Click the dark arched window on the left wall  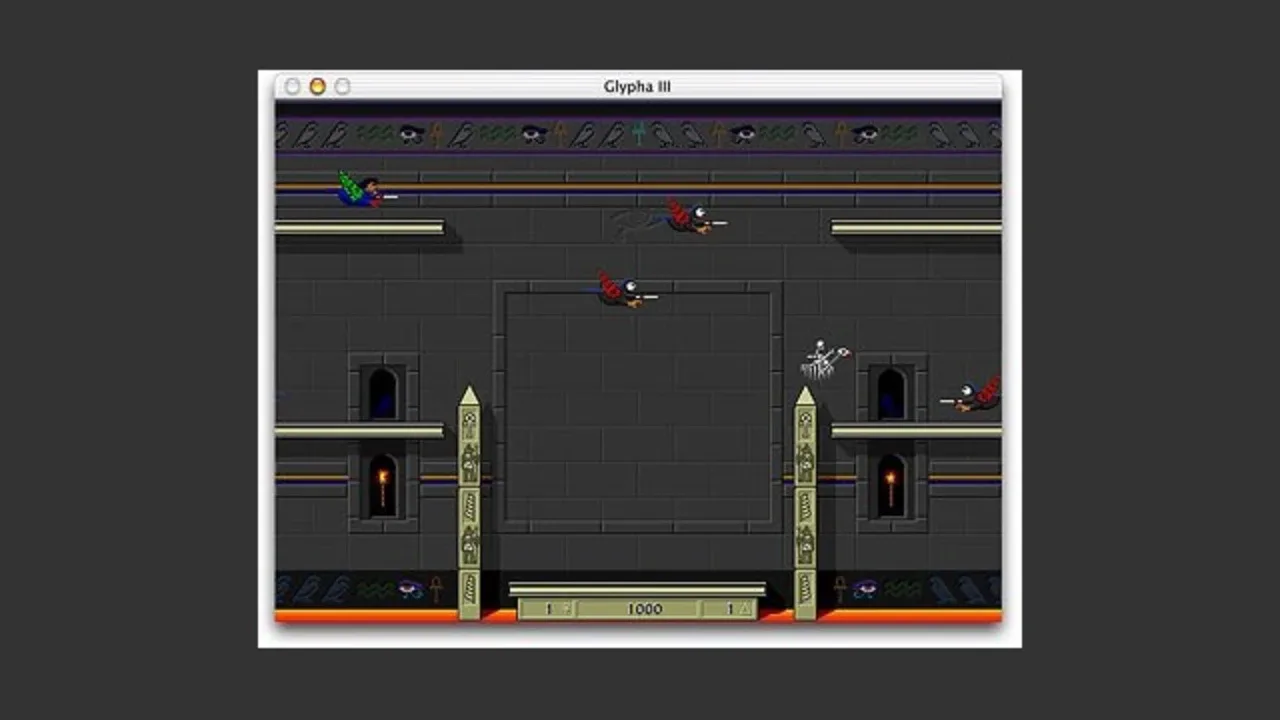382,393
